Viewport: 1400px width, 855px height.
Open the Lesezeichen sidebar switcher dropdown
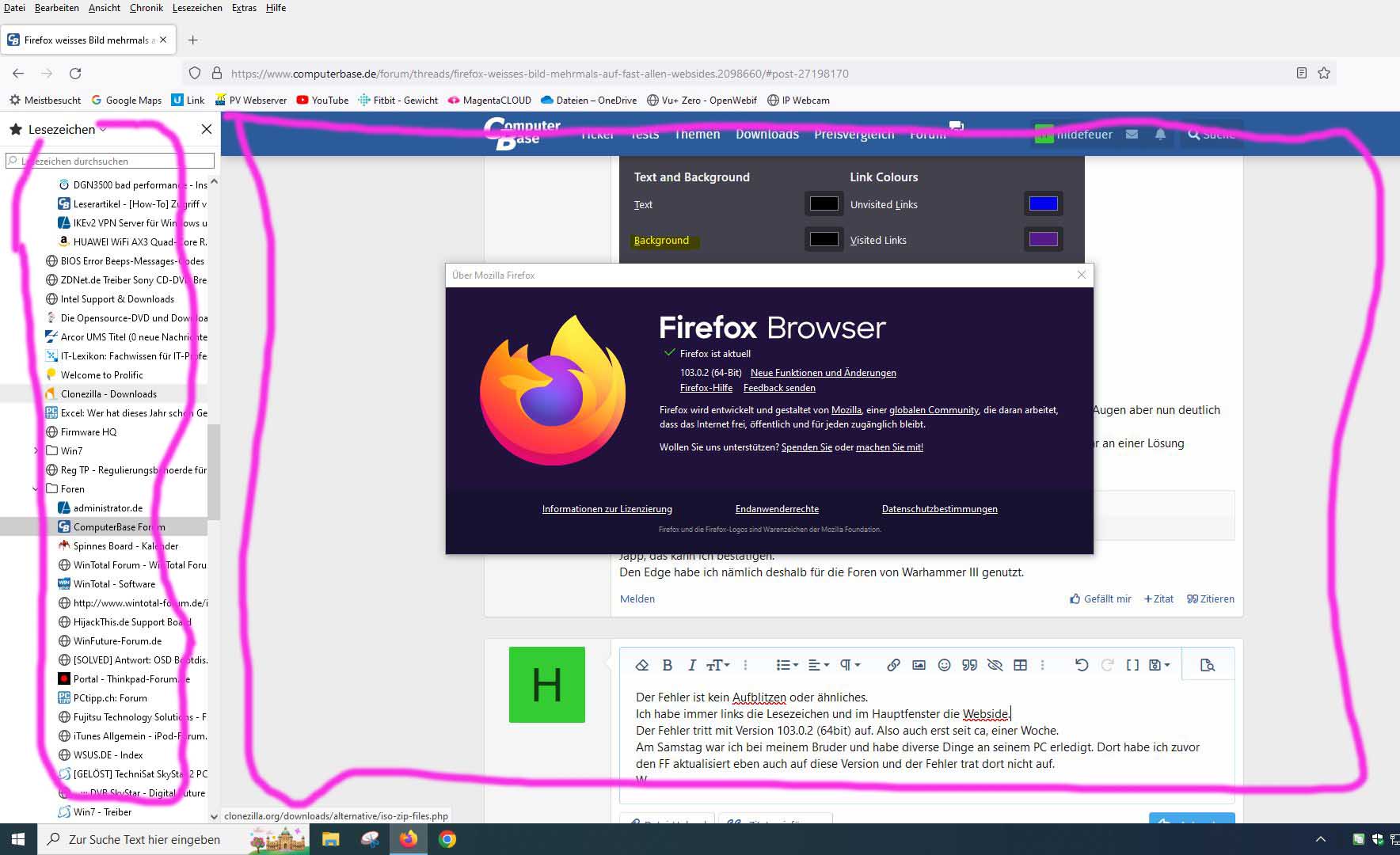[x=67, y=129]
